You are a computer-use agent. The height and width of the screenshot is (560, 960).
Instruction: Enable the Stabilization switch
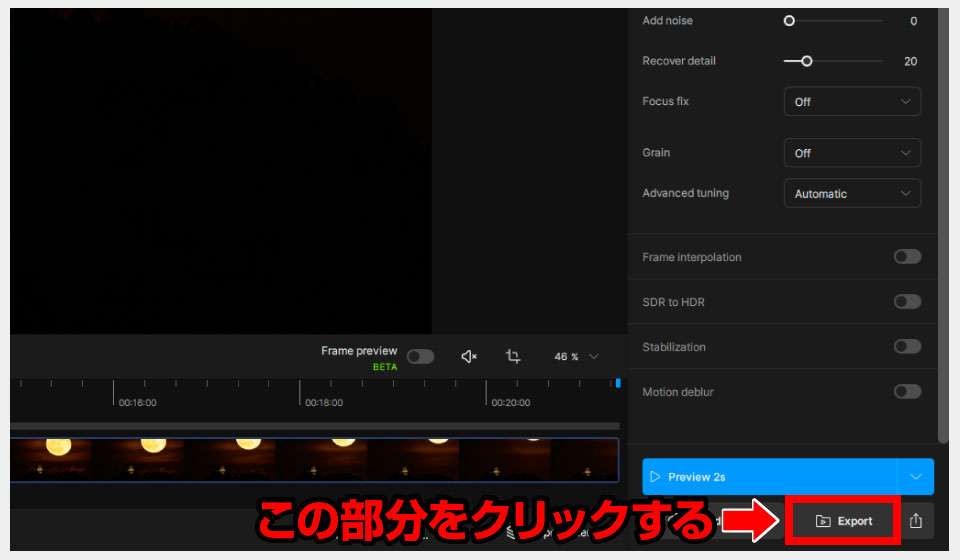(x=907, y=347)
